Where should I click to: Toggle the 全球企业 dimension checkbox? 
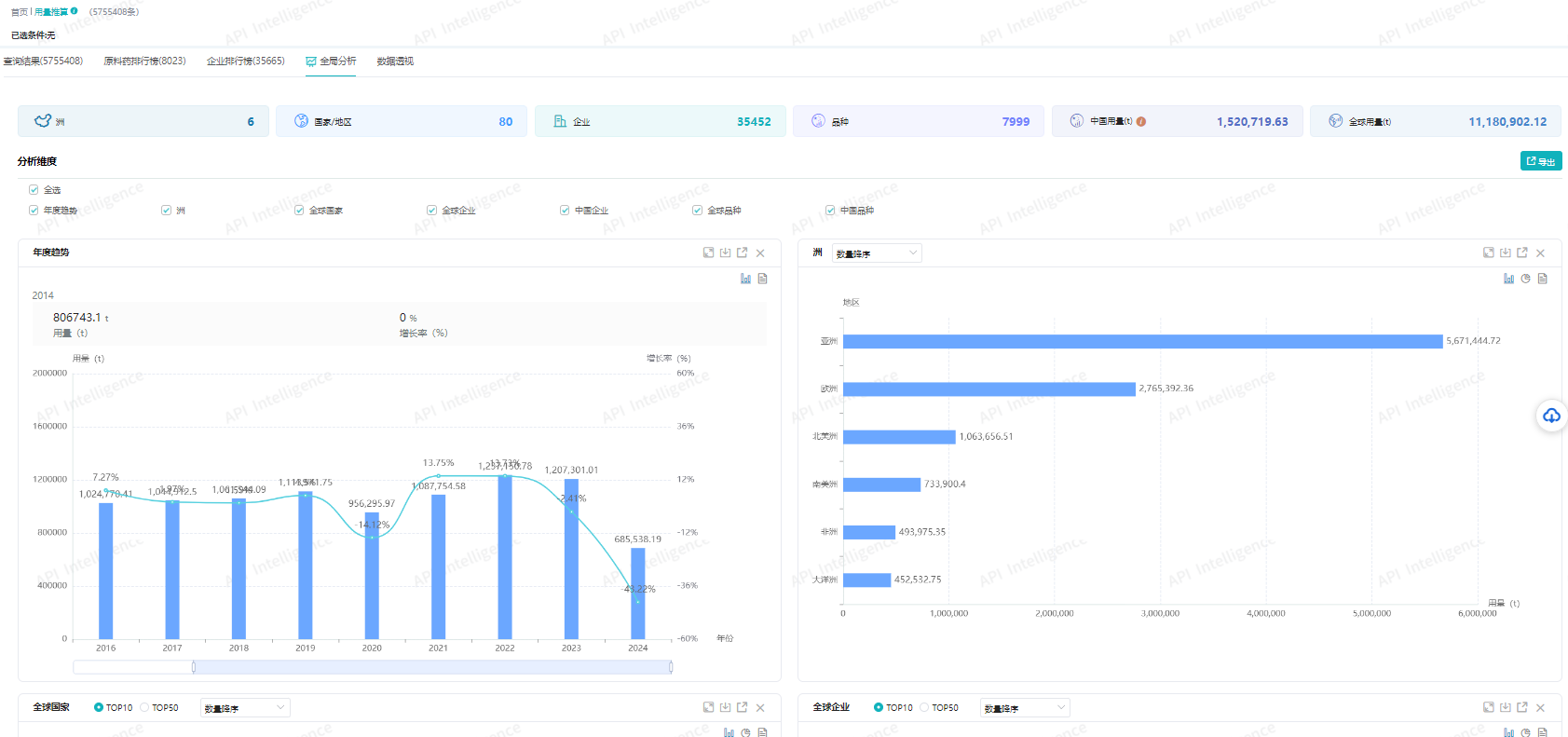tap(432, 211)
